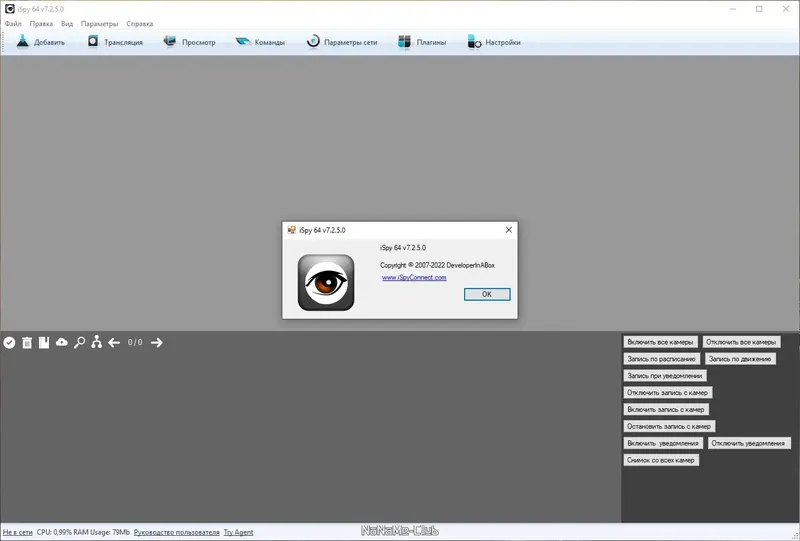Open the Просмотр toolbar item
Image resolution: width=800 pixels, height=541 pixels.
coord(189,42)
